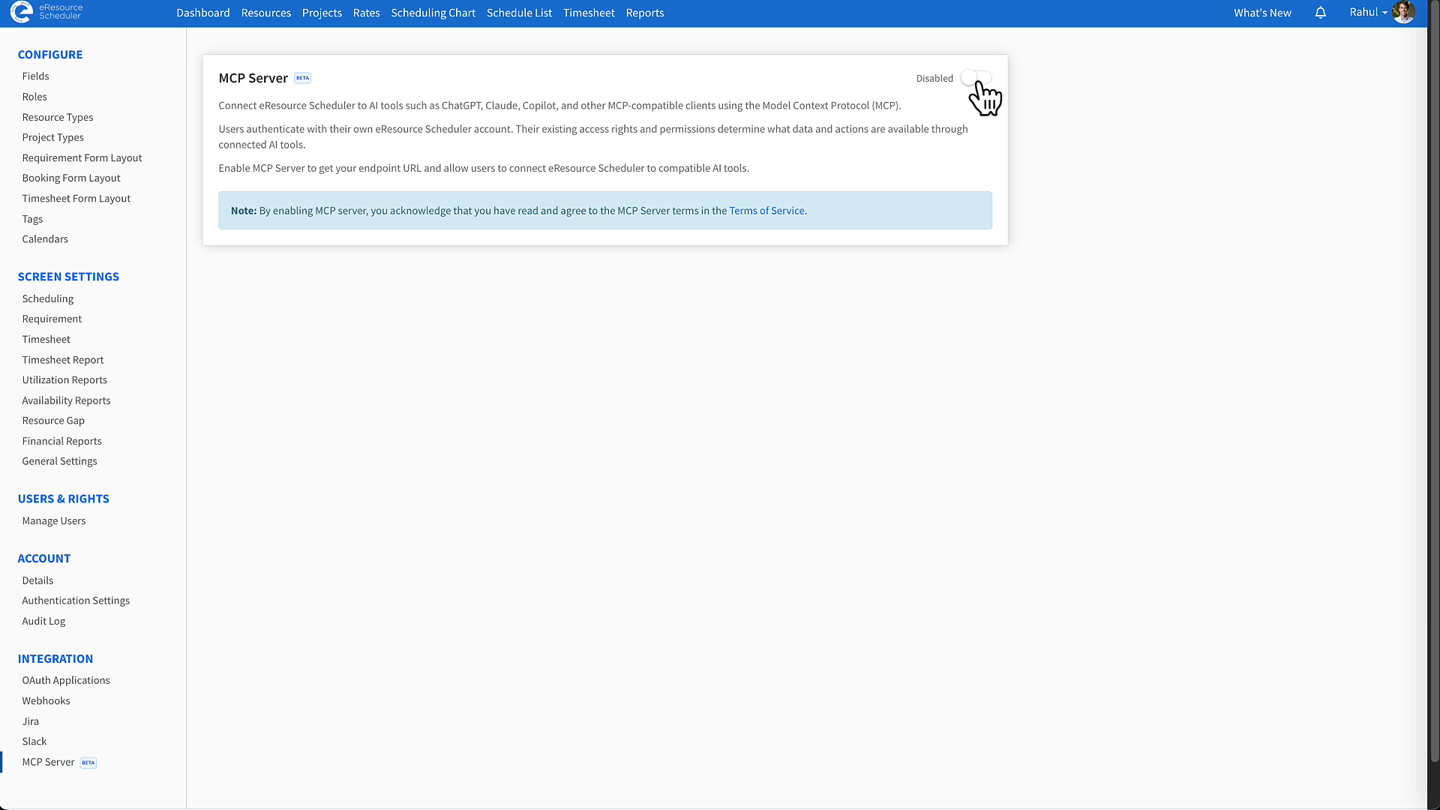Click the vertical page scrollbar
The height and width of the screenshot is (810, 1440).
tap(1433, 380)
